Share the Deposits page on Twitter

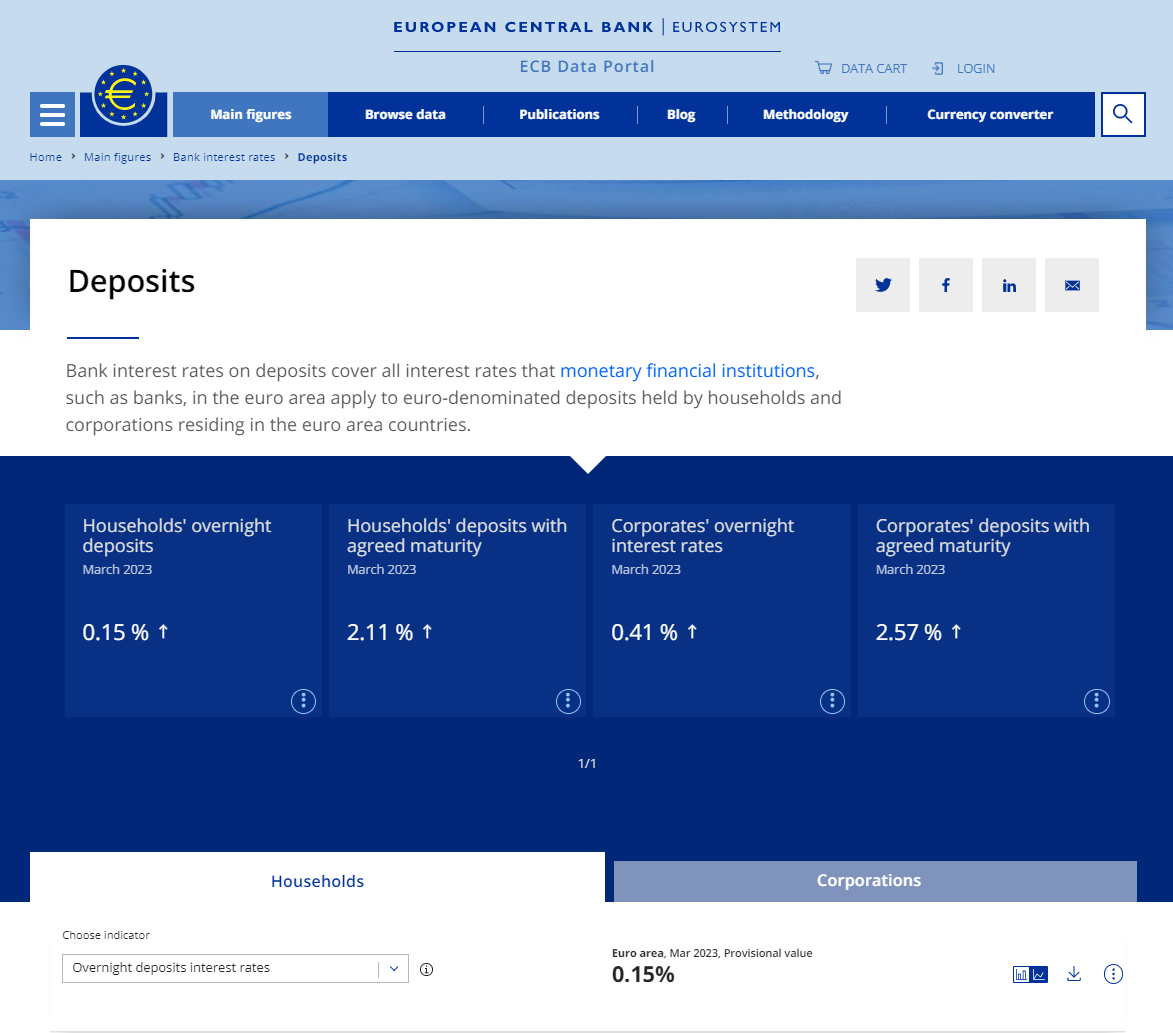[883, 285]
